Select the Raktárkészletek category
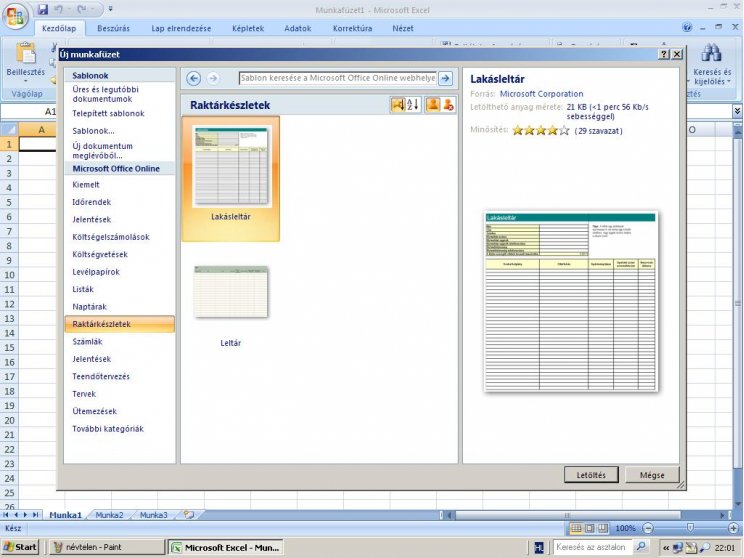The height and width of the screenshot is (558, 744). tap(120, 324)
